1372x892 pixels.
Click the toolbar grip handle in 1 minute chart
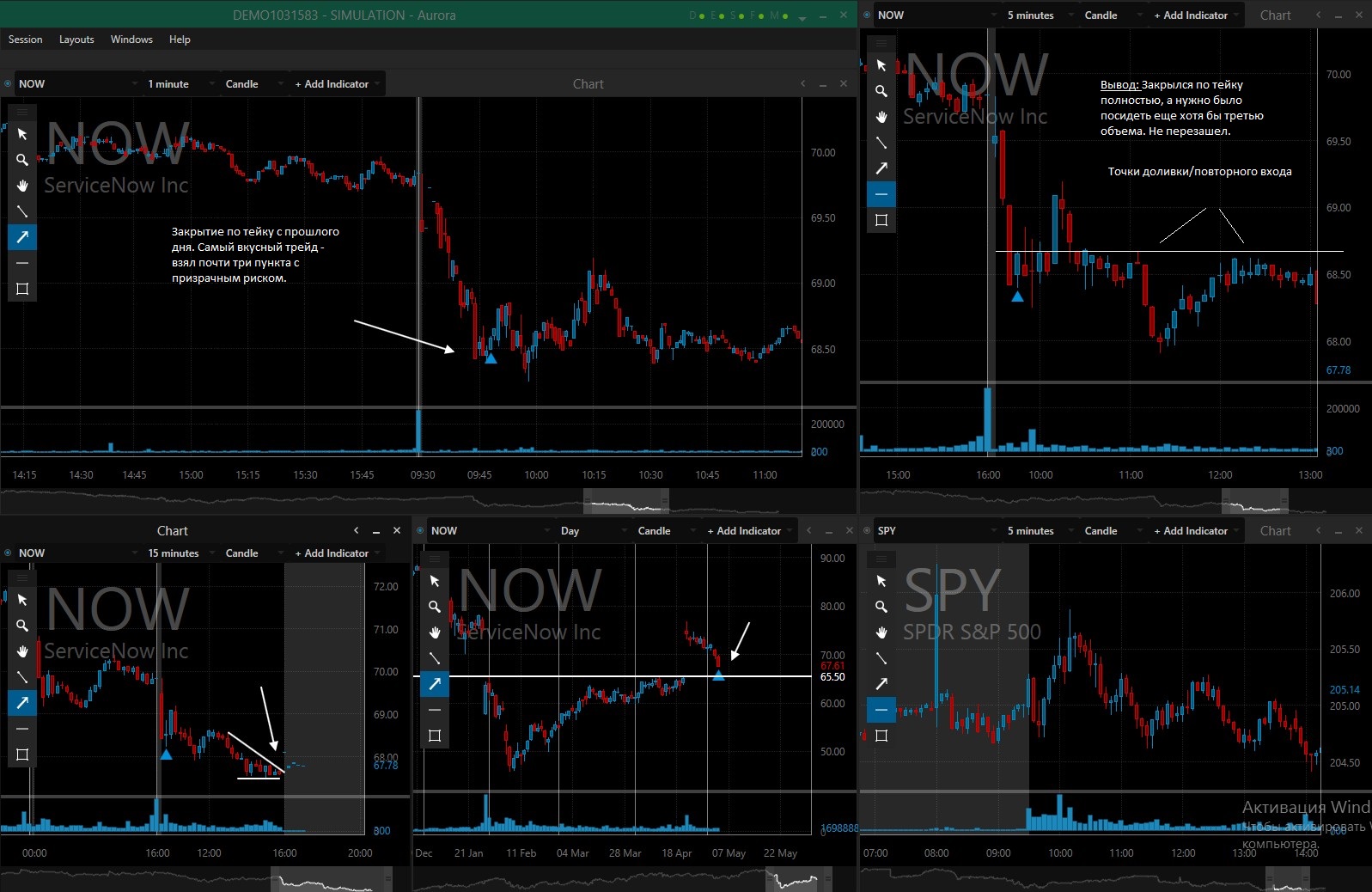pyautogui.click(x=22, y=112)
